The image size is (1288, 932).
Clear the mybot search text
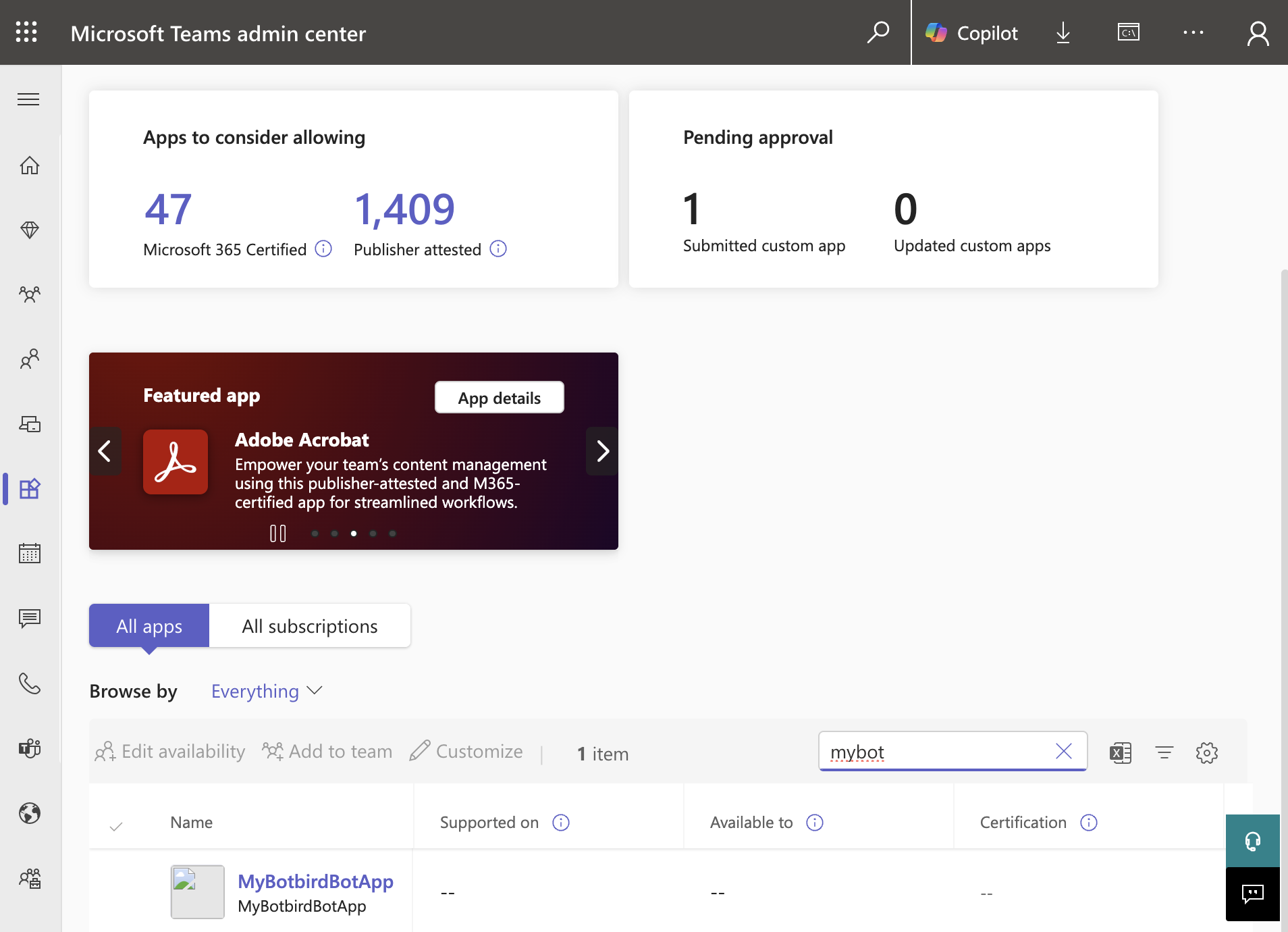click(x=1063, y=751)
